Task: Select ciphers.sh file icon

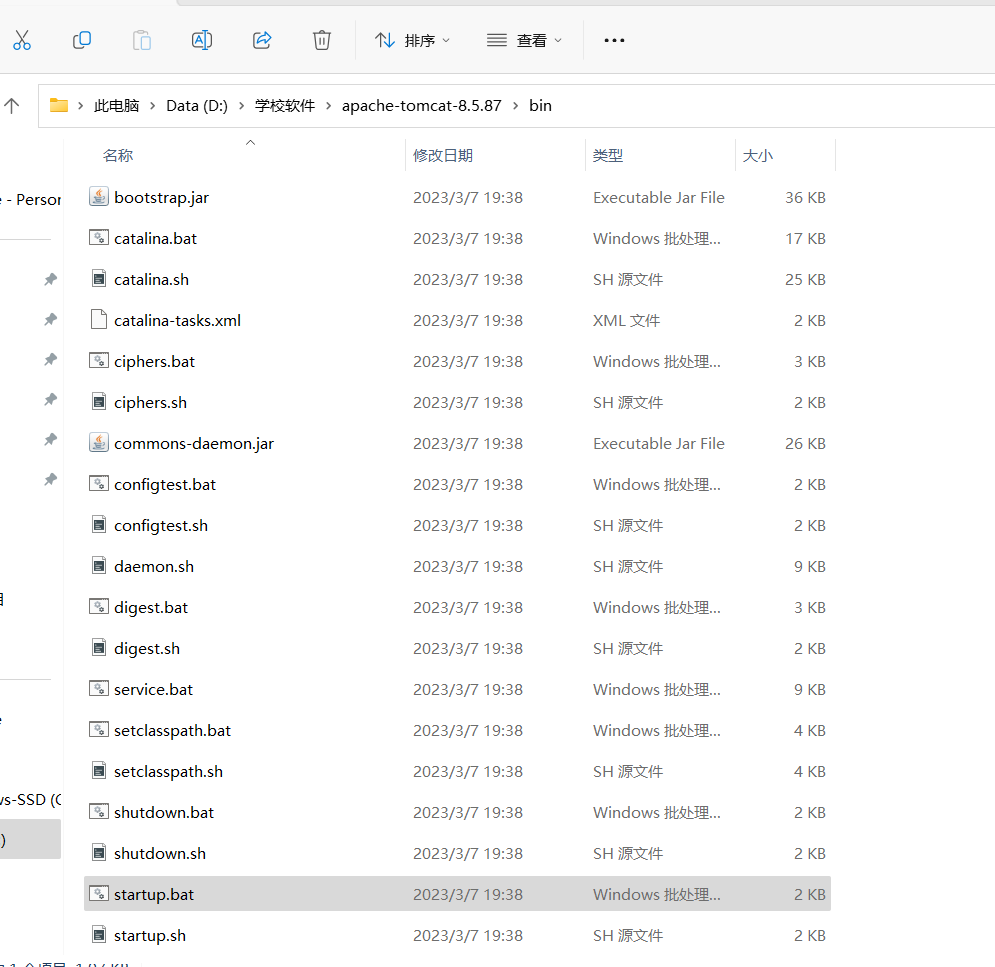Action: pyautogui.click(x=99, y=402)
